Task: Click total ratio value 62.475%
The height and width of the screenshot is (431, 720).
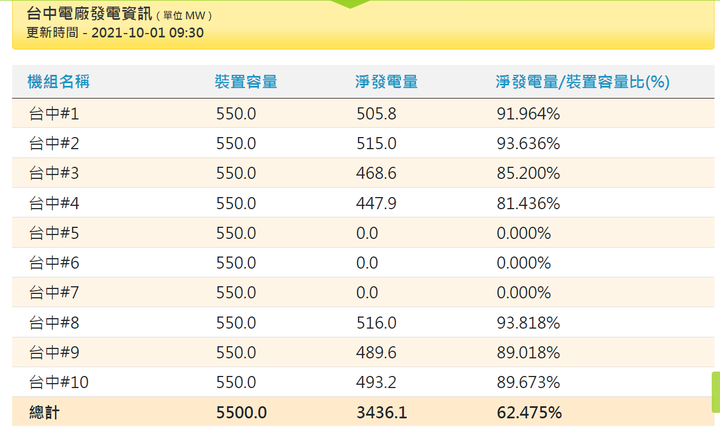Action: click(529, 413)
